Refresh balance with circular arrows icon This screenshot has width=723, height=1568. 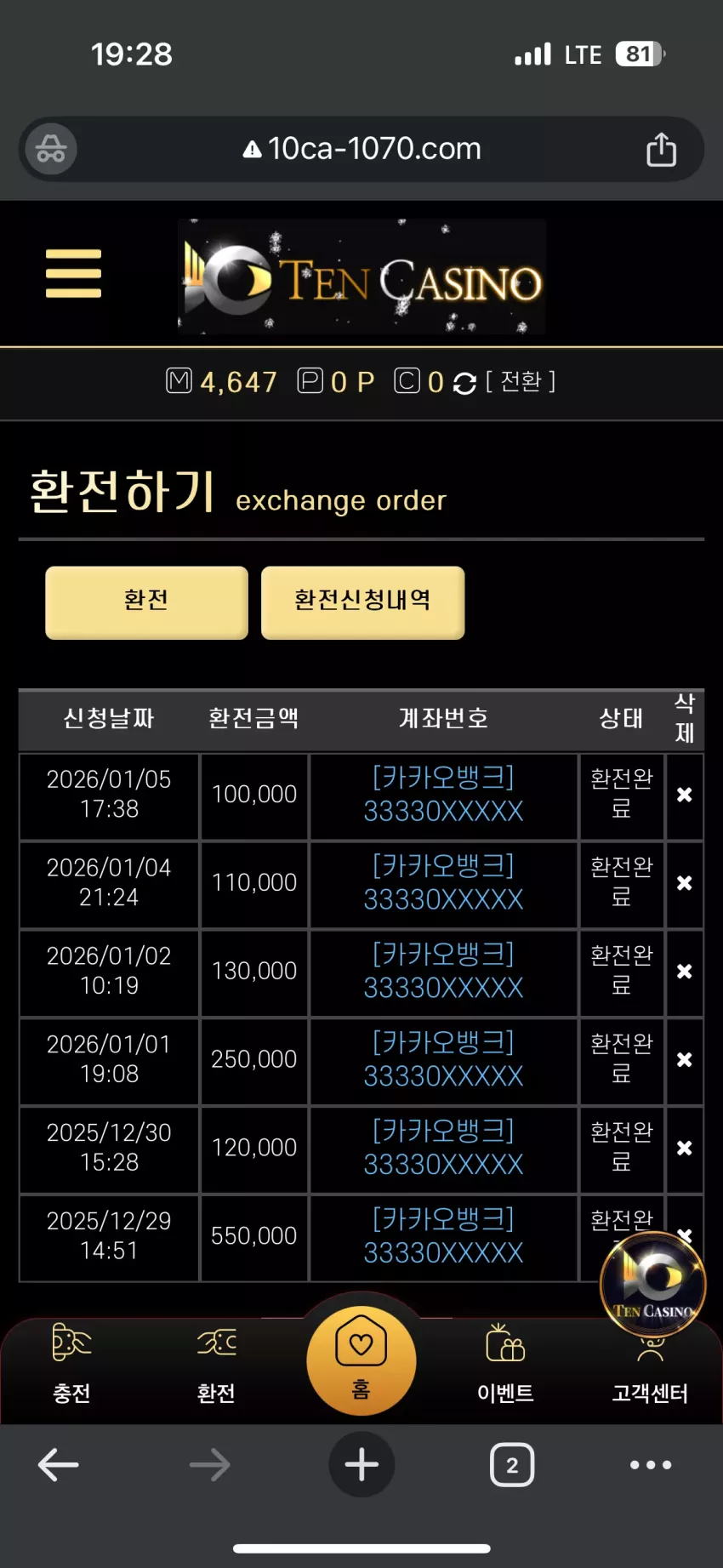[464, 384]
